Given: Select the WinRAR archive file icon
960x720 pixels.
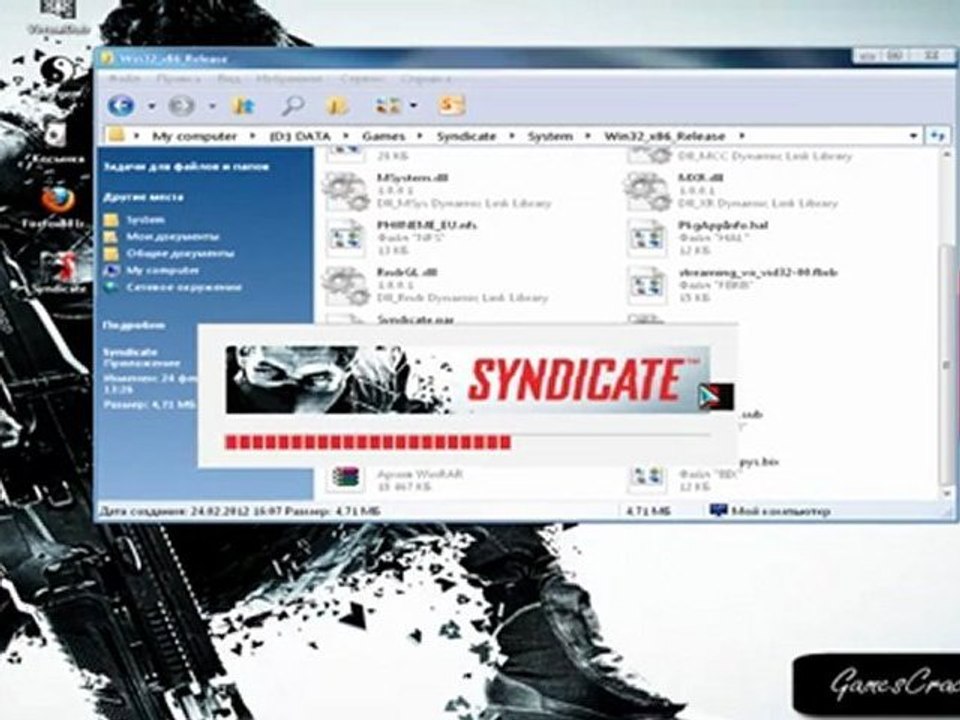Looking at the screenshot, I should tap(346, 479).
